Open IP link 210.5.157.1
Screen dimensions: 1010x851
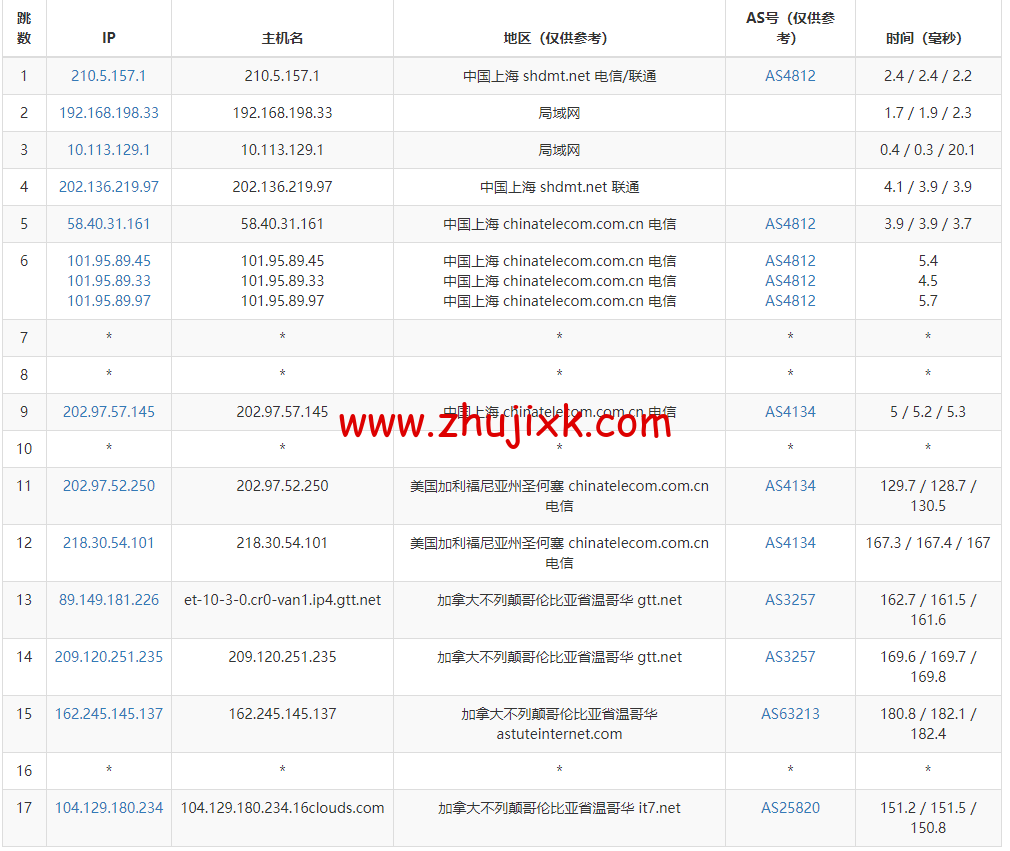(x=108, y=76)
